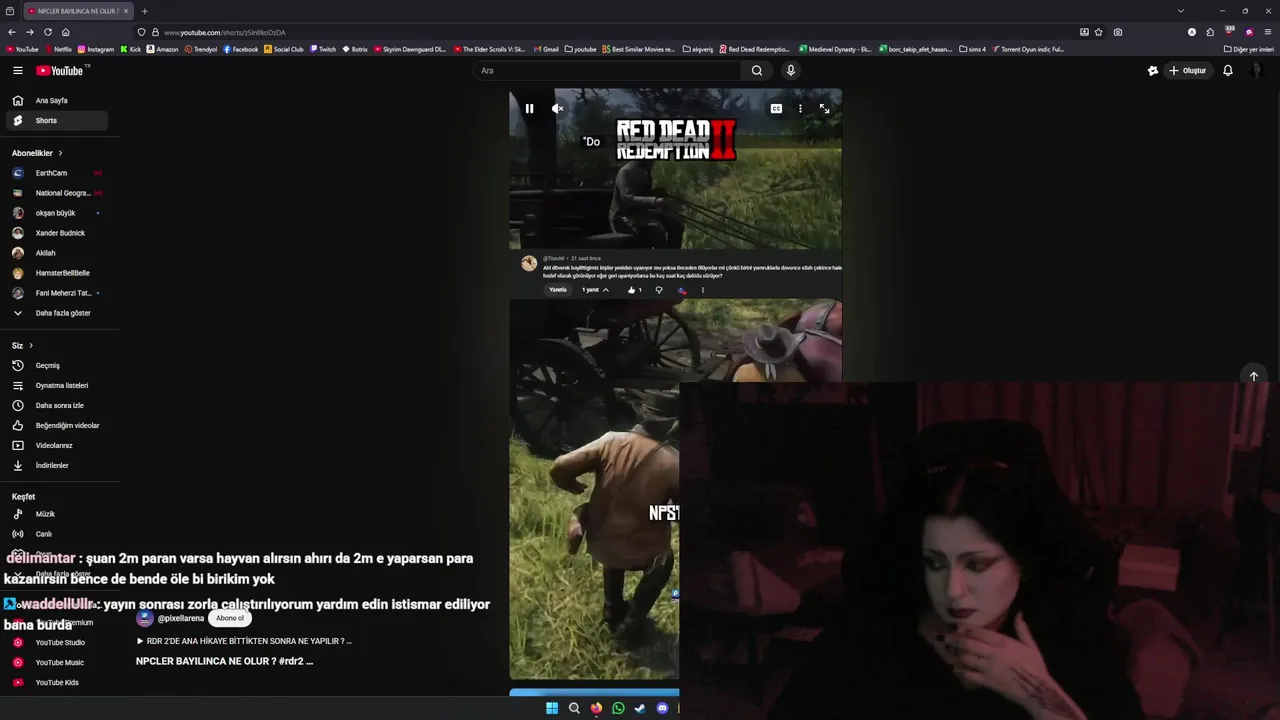The image size is (1280, 720).
Task: Open National Geographic subscription channel
Action: [x=56, y=193]
